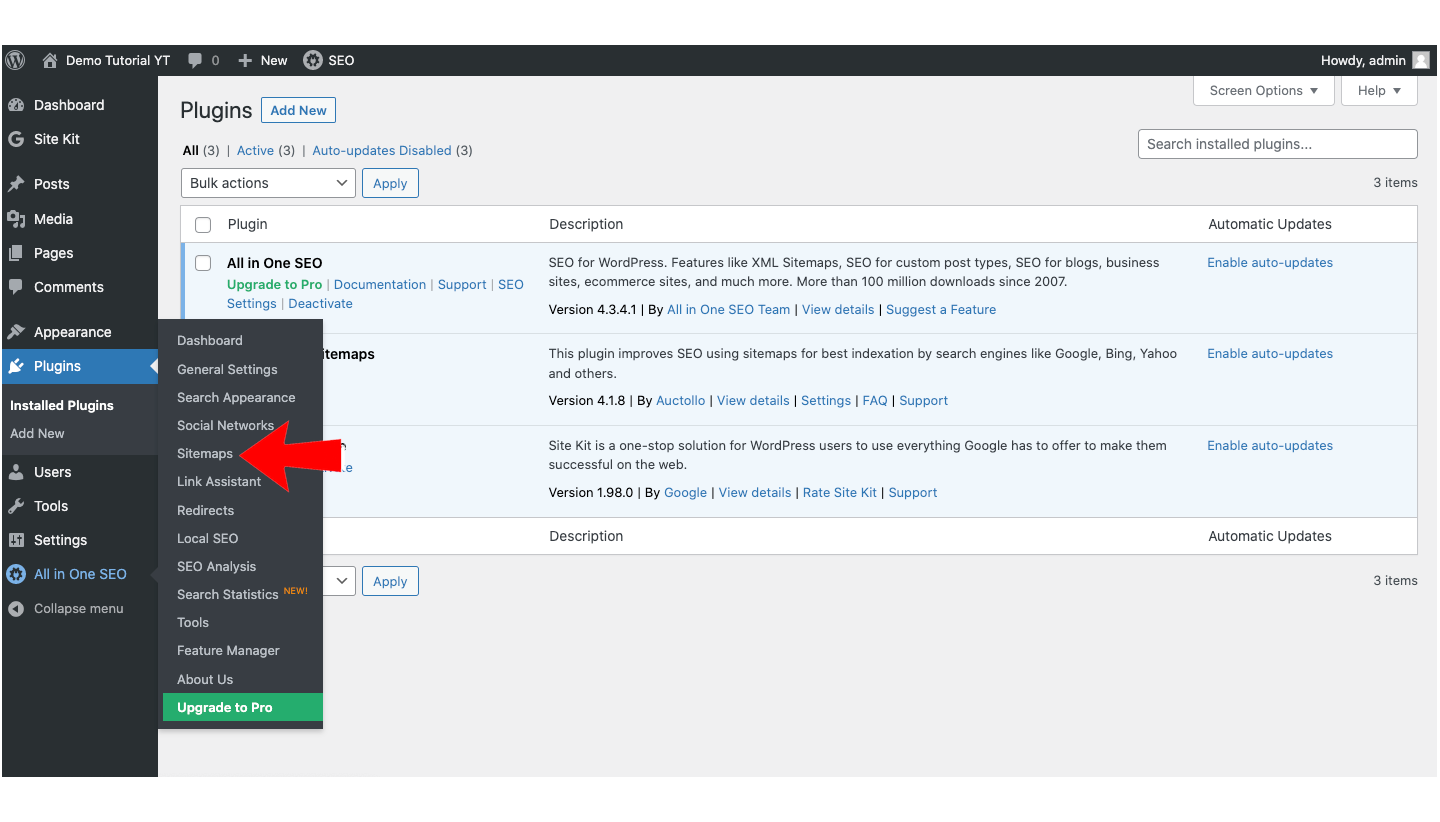
Task: Click the WordPress logo icon in admin bar
Action: tap(15, 60)
